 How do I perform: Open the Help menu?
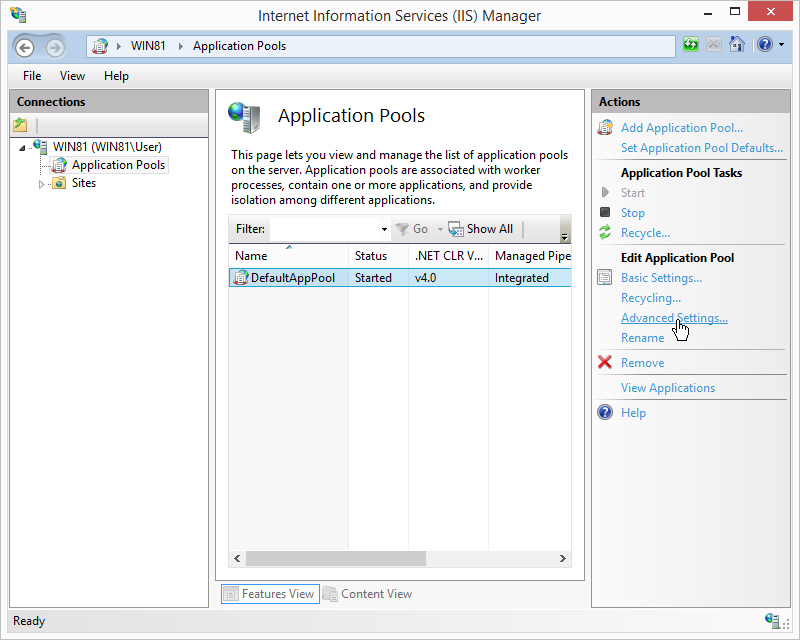click(x=116, y=76)
